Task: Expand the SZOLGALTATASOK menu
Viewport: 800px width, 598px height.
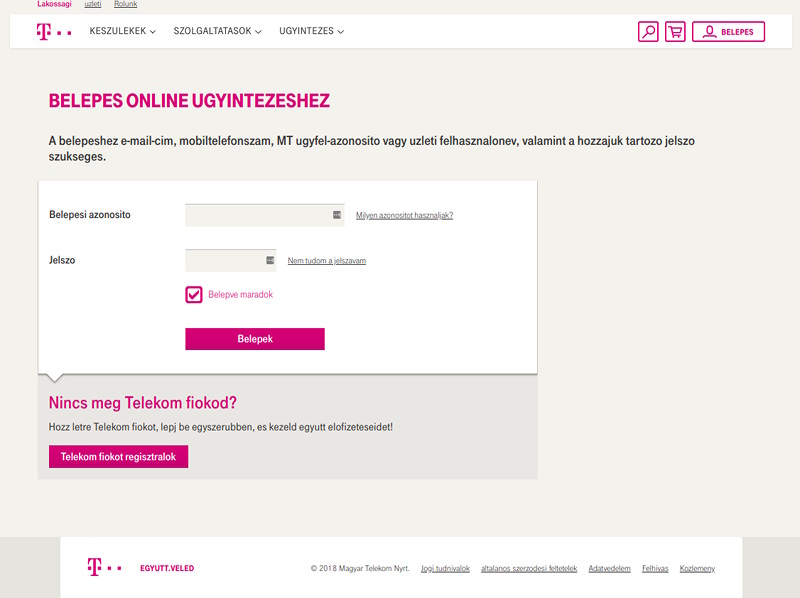Action: [x=217, y=31]
